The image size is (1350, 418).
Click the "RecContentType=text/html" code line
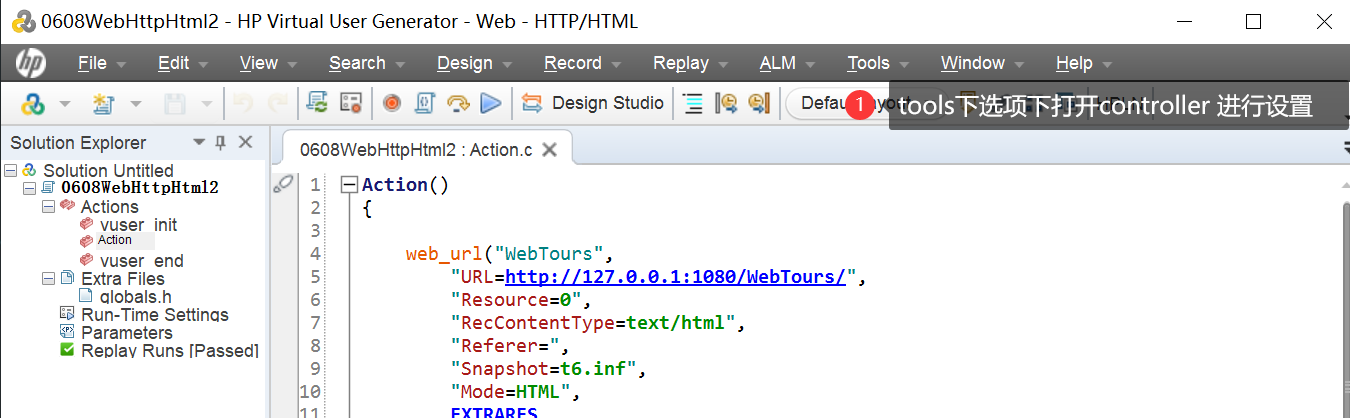(598, 323)
